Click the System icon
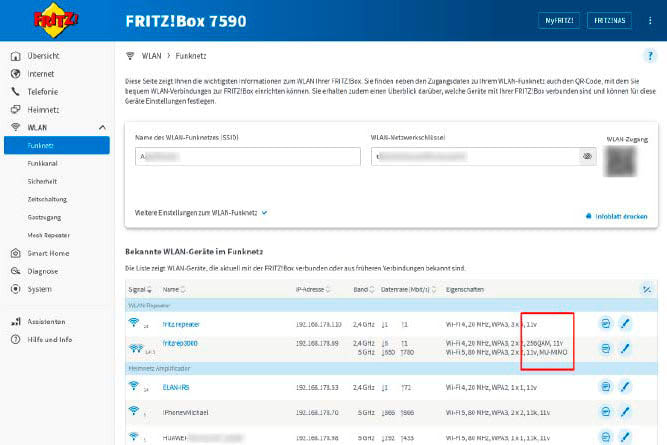This screenshot has width=667, height=445. (15, 289)
